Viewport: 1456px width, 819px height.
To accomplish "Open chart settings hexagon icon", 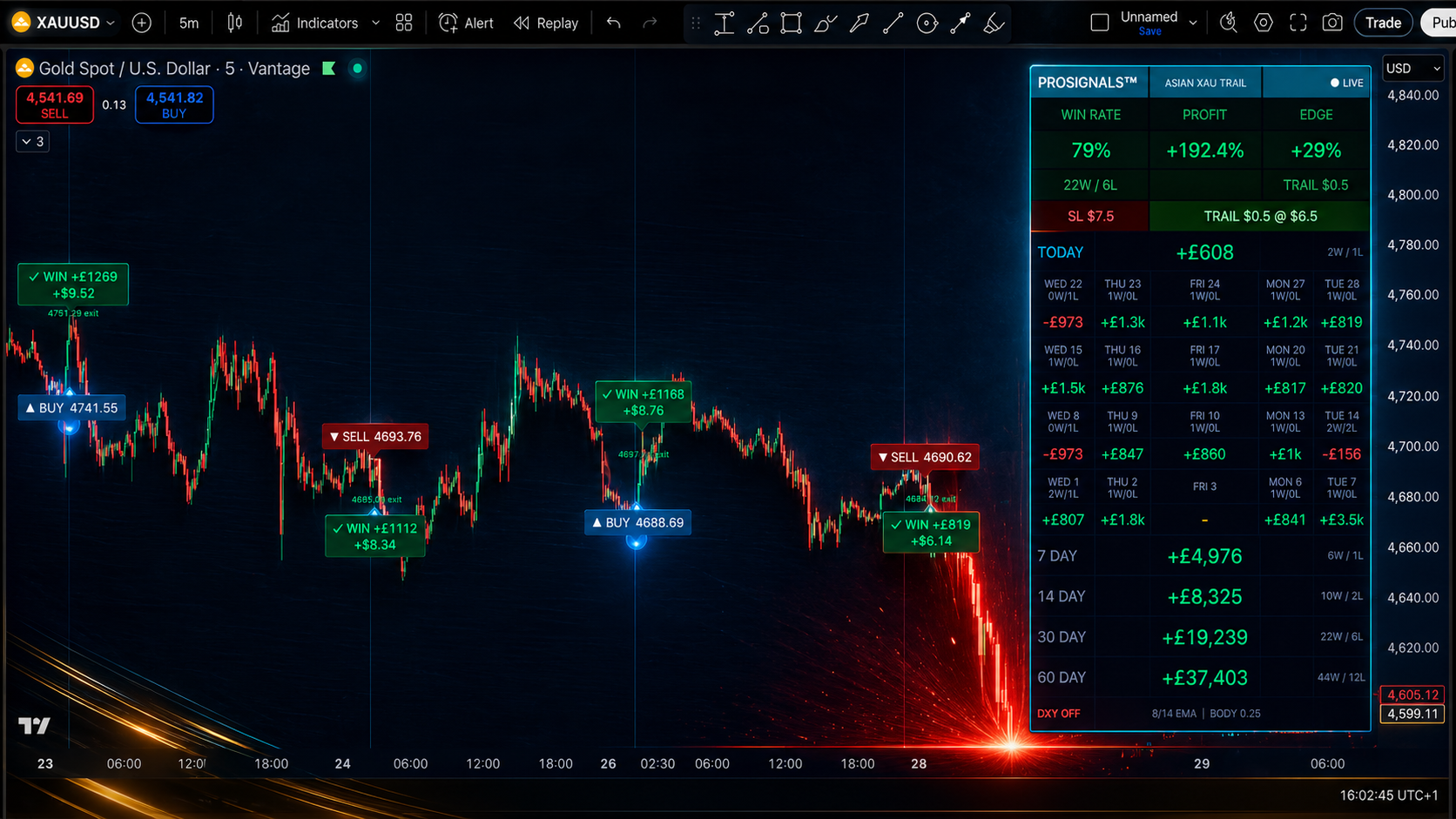I will point(1264,23).
